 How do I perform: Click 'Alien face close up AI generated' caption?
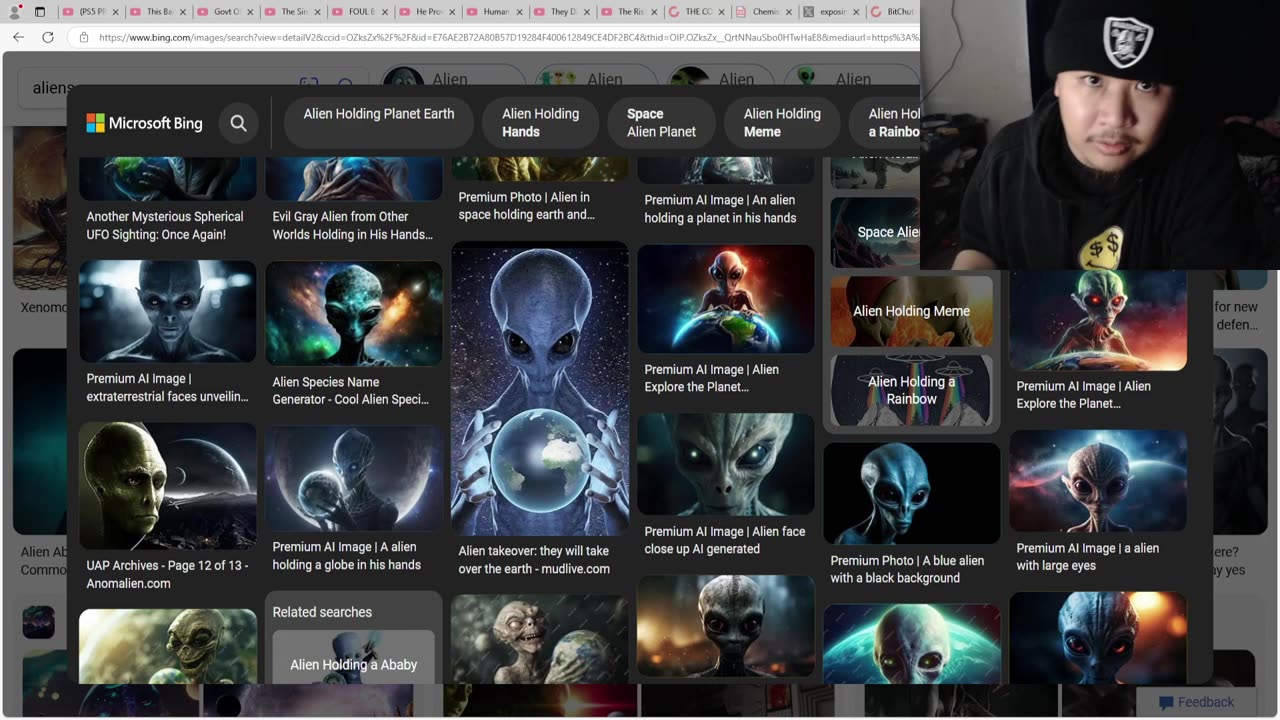(x=725, y=540)
